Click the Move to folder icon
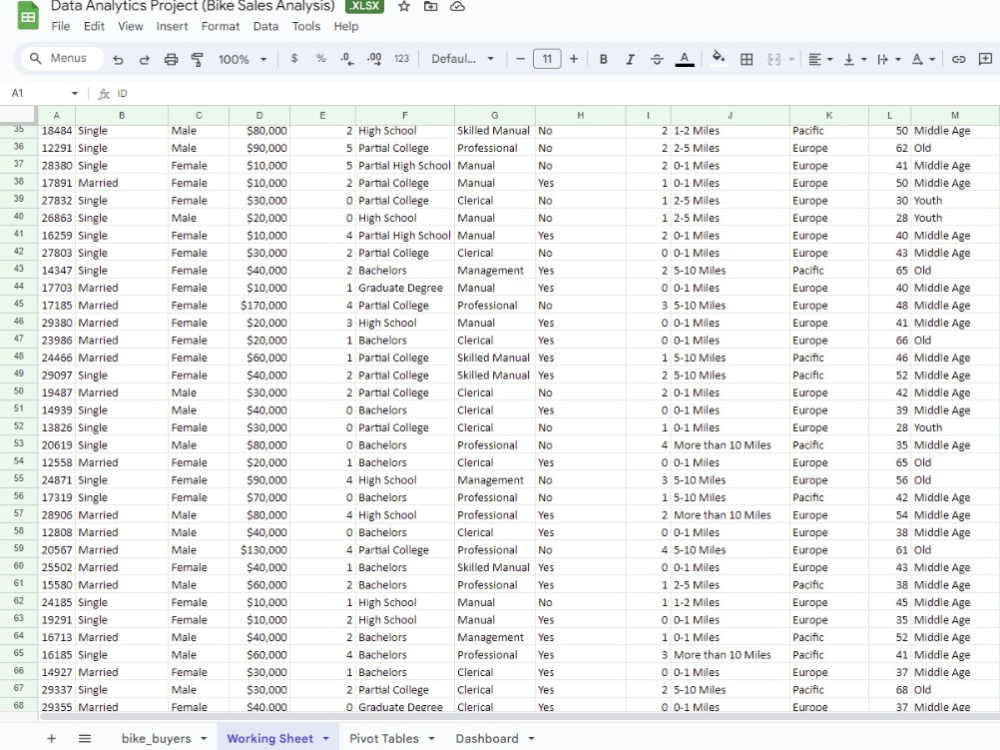This screenshot has height=750, width=1000. click(x=430, y=6)
